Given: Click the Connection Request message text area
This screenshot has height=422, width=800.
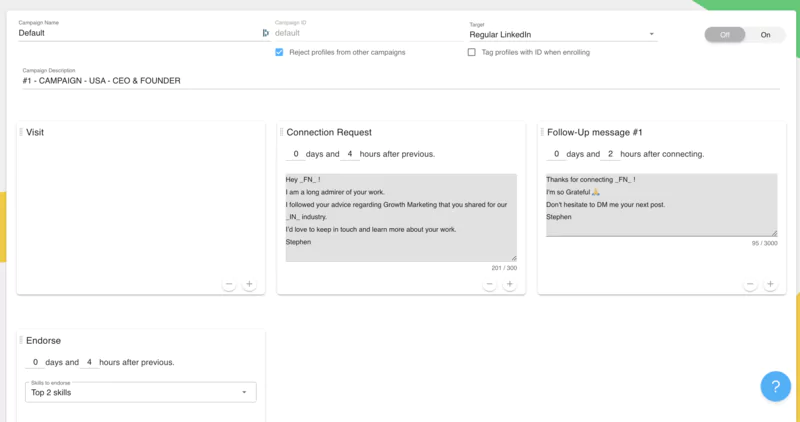Looking at the screenshot, I should click(x=400, y=217).
